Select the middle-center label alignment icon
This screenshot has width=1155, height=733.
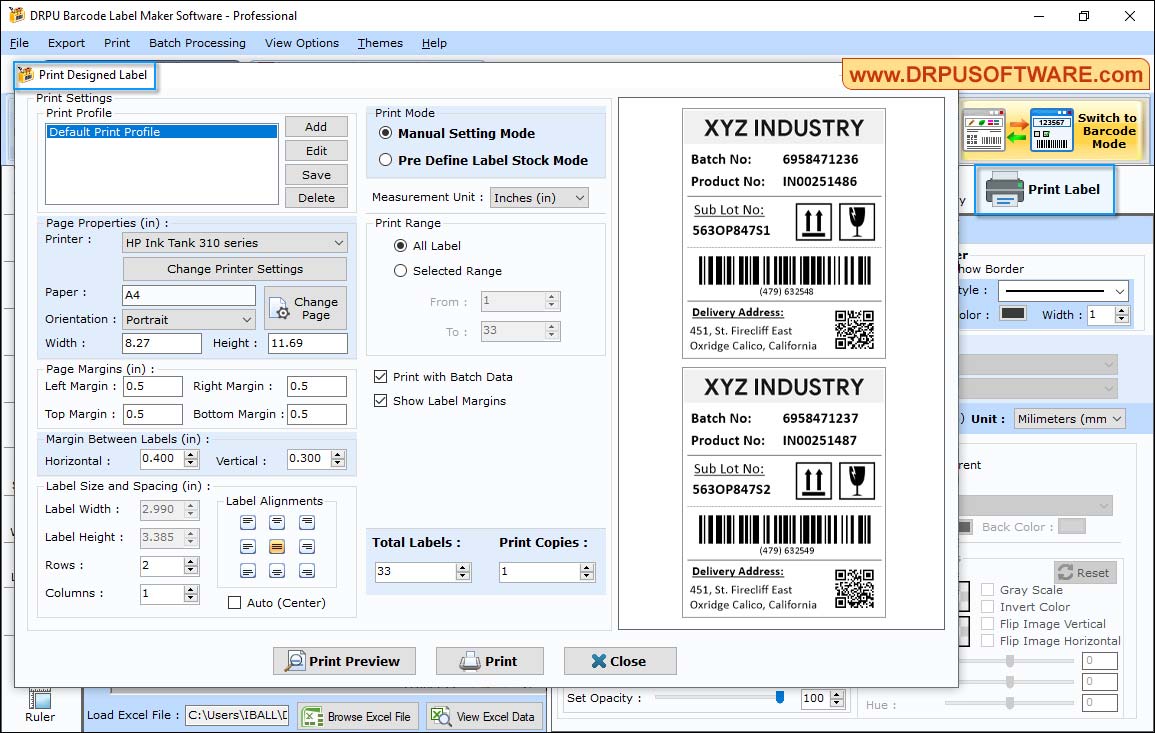click(277, 547)
